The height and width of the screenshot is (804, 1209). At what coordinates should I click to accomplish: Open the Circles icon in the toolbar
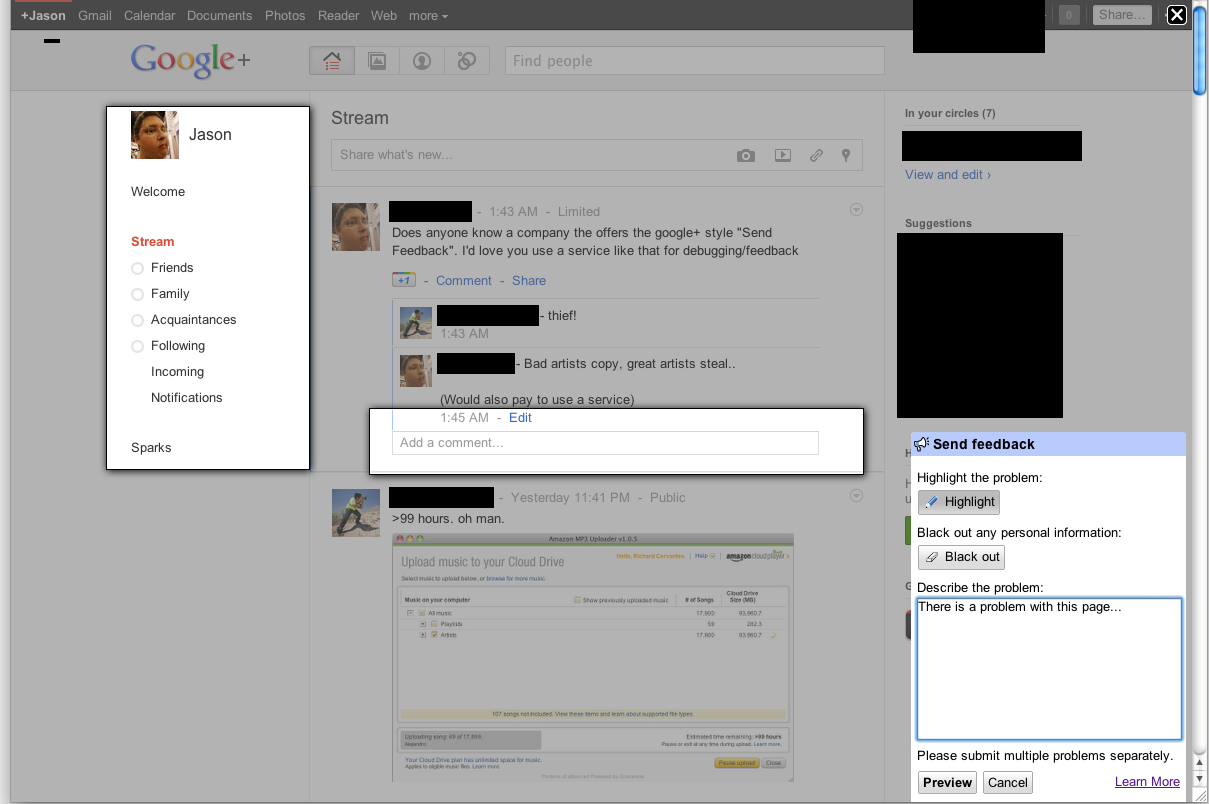tap(466, 61)
